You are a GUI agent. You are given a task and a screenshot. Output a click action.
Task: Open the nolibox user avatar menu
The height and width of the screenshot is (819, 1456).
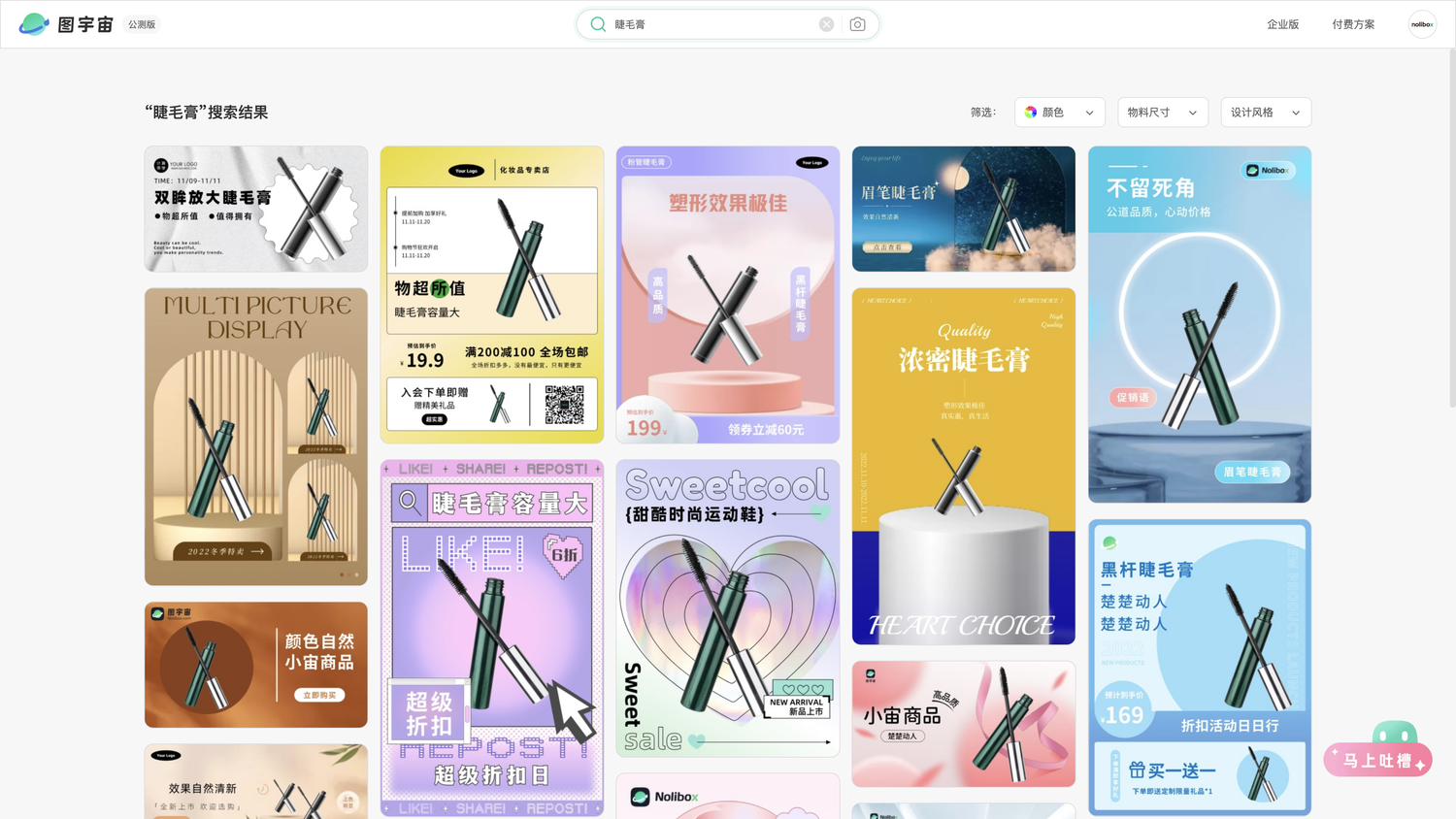tap(1422, 24)
